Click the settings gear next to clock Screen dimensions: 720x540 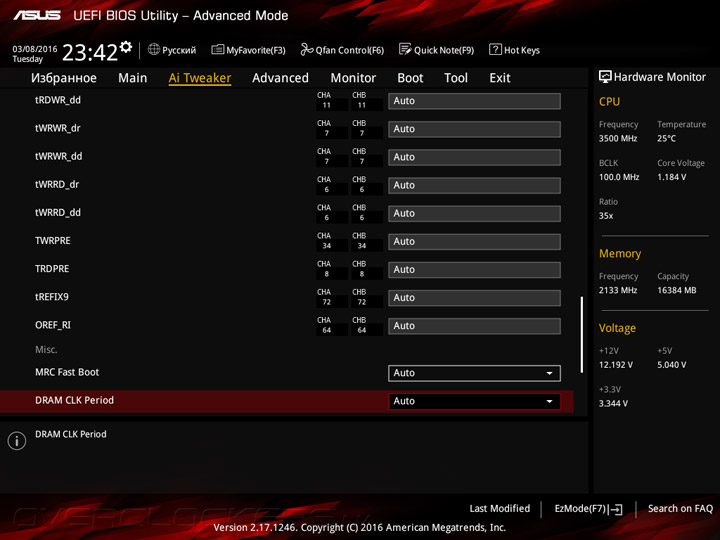click(x=125, y=46)
